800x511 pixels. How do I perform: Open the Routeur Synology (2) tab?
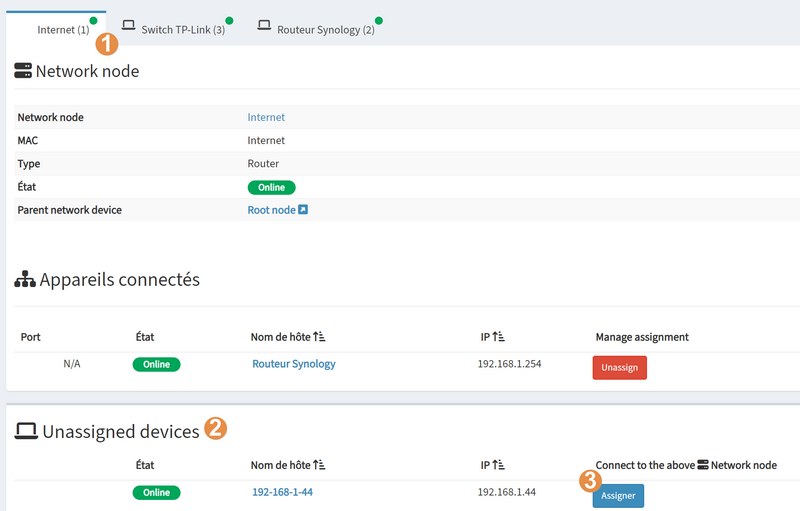[326, 30]
